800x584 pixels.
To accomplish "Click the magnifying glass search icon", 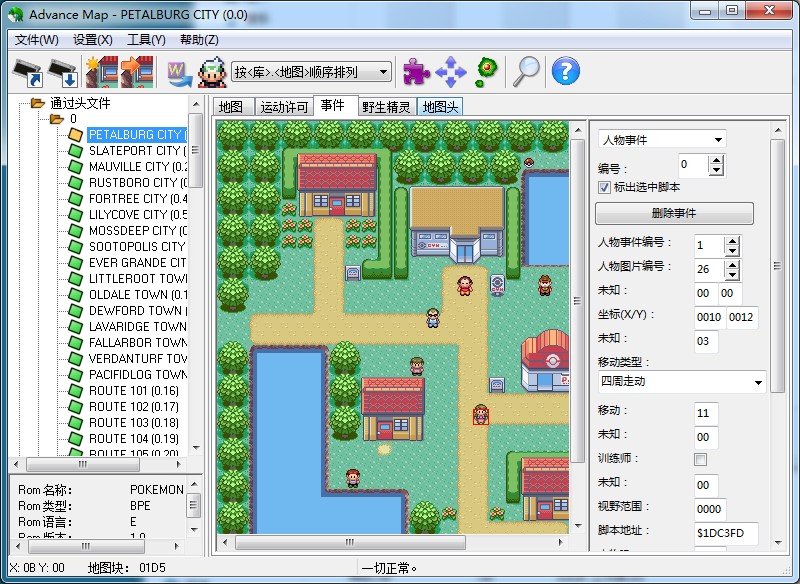I will 526,71.
